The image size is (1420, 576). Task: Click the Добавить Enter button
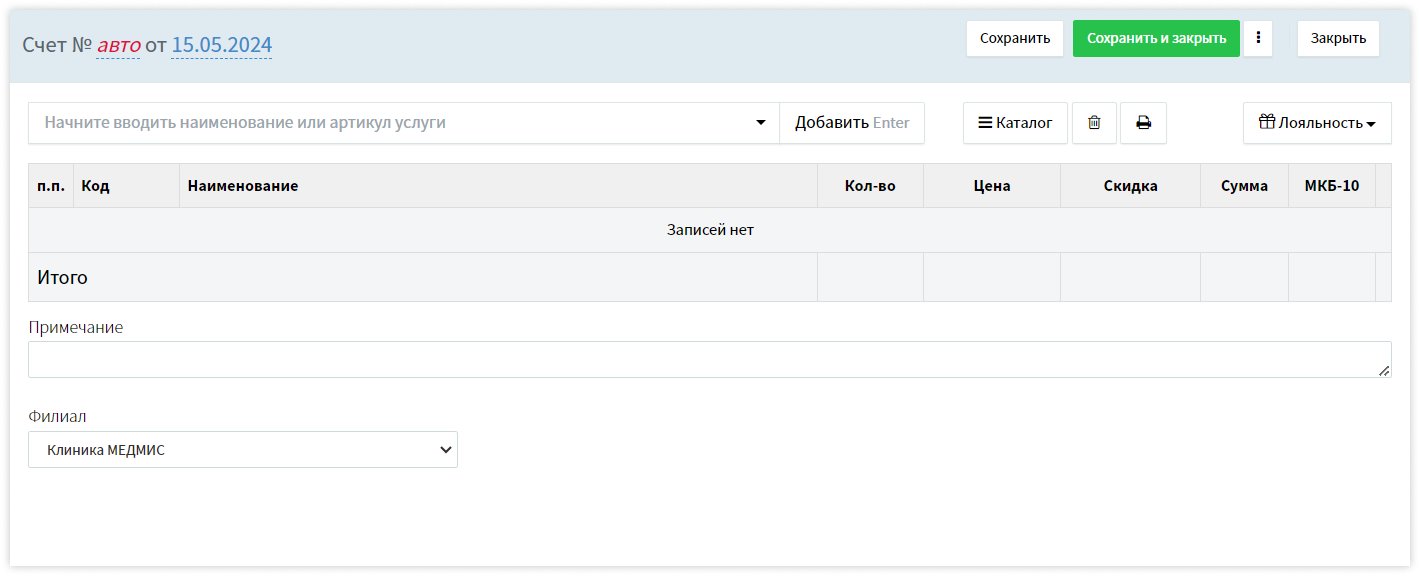(x=851, y=123)
